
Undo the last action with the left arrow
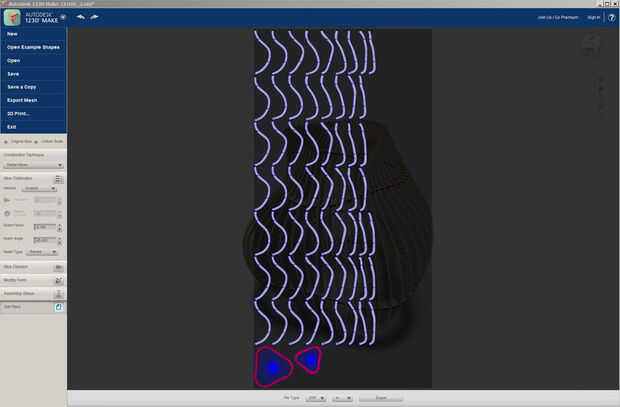pyautogui.click(x=81, y=17)
